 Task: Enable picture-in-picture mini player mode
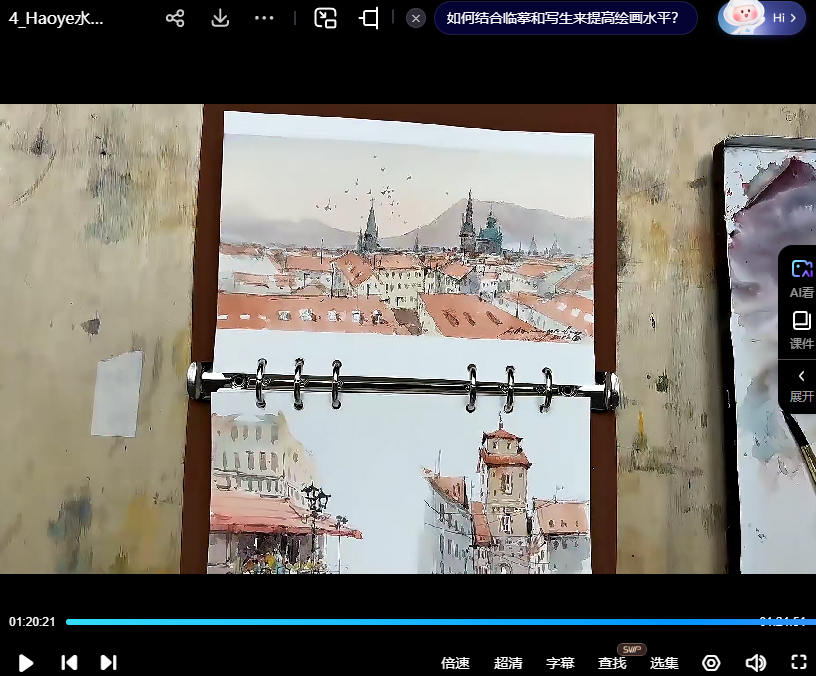(325, 18)
